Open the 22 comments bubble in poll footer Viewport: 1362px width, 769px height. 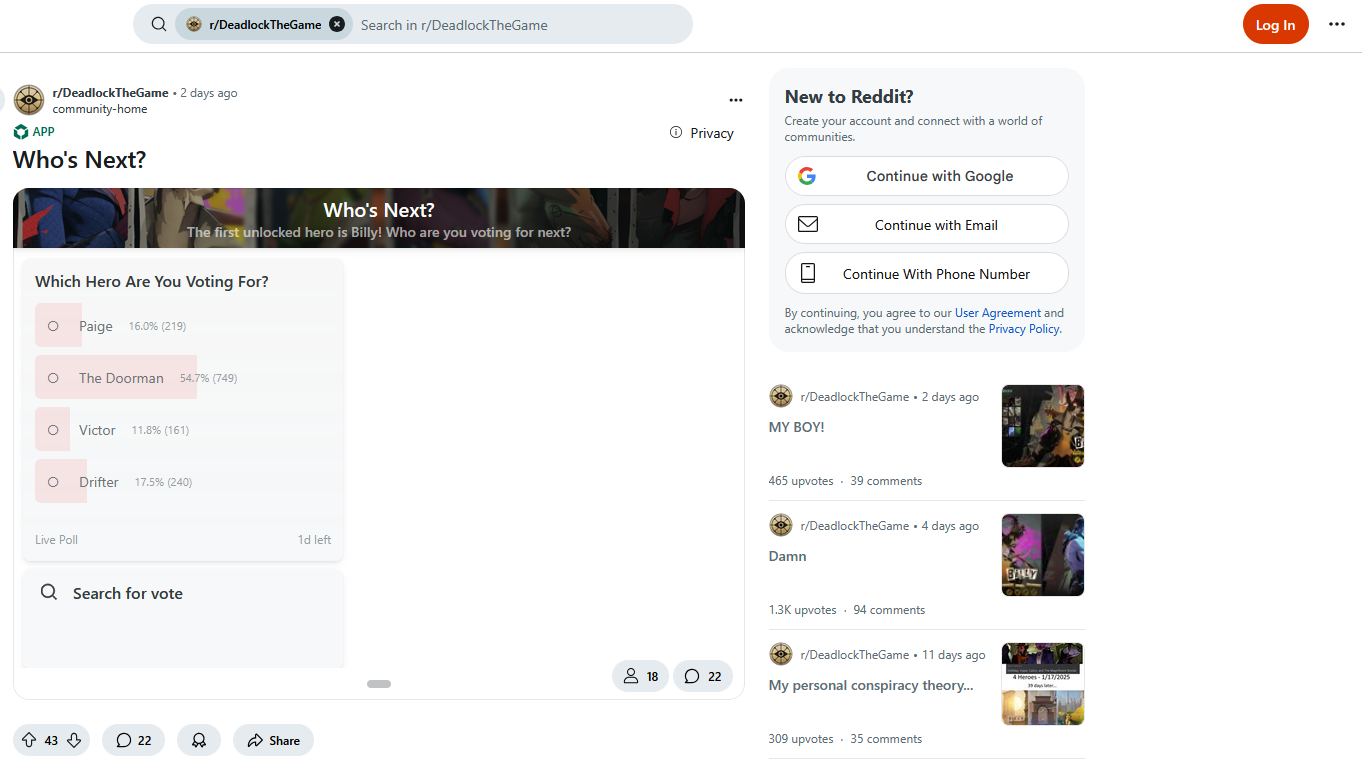click(703, 677)
